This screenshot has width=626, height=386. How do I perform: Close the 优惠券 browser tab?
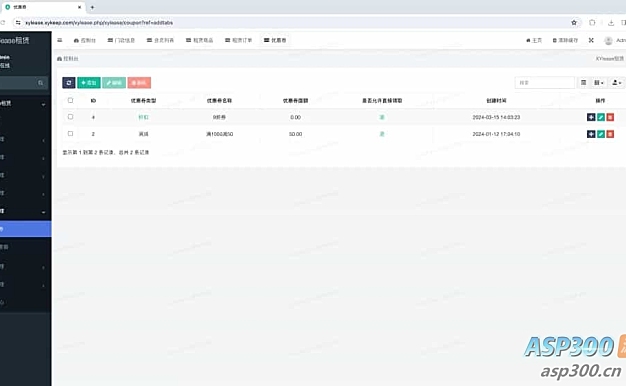coord(79,7)
